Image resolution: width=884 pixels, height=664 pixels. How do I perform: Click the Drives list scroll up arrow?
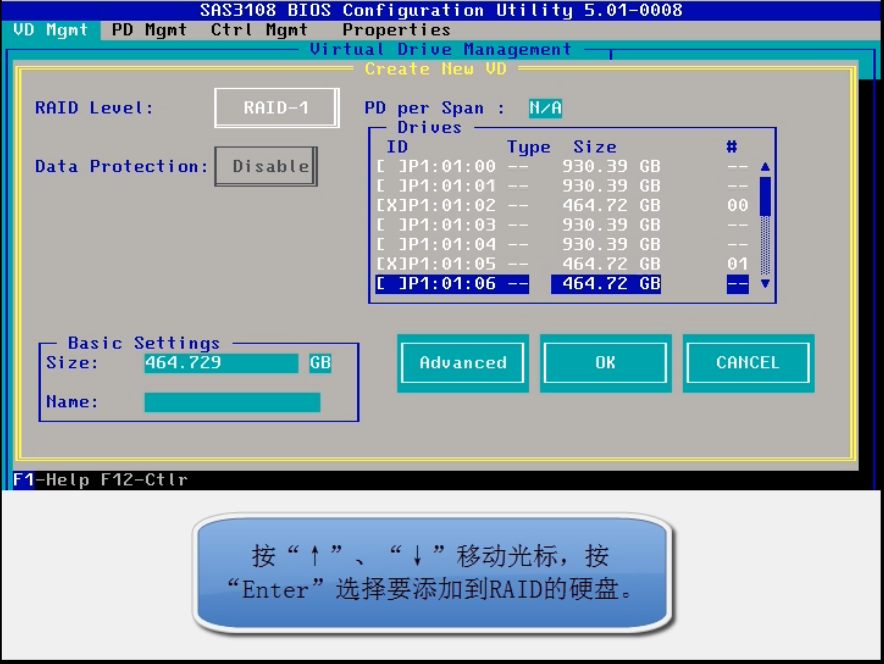765,167
